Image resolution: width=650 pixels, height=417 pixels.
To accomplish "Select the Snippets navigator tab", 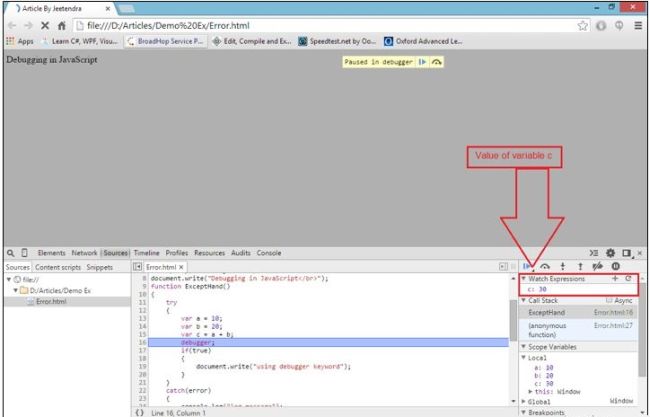I will [x=99, y=267].
